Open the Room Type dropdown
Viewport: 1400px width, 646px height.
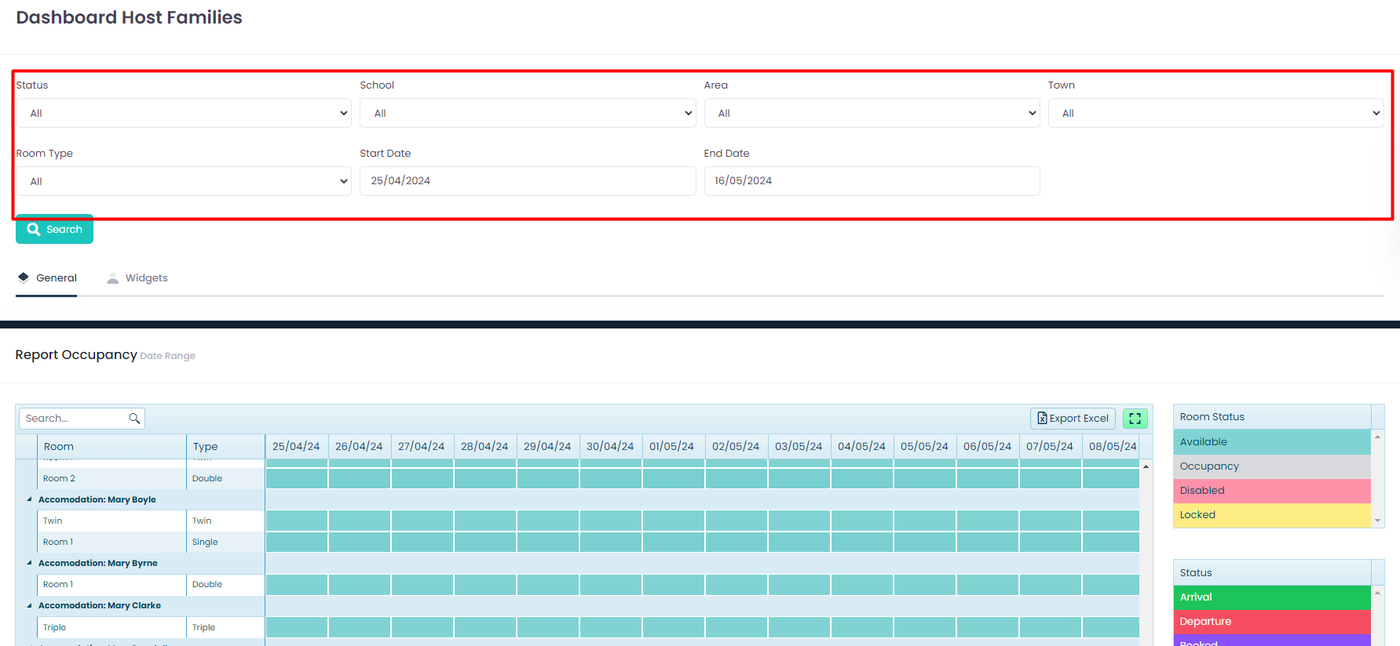click(x=183, y=181)
